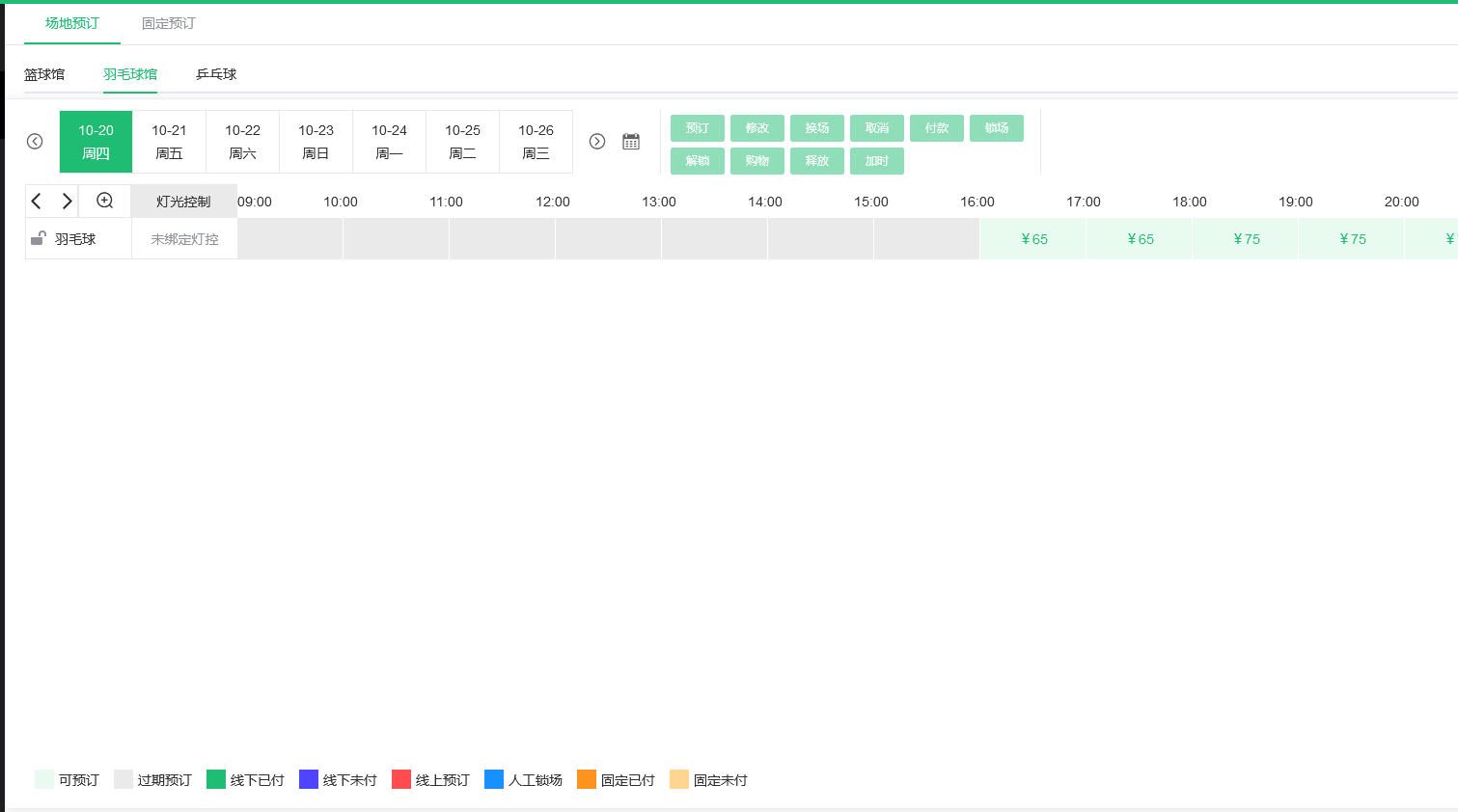Click the 加时 extend-time button
1458x812 pixels.
(x=877, y=161)
